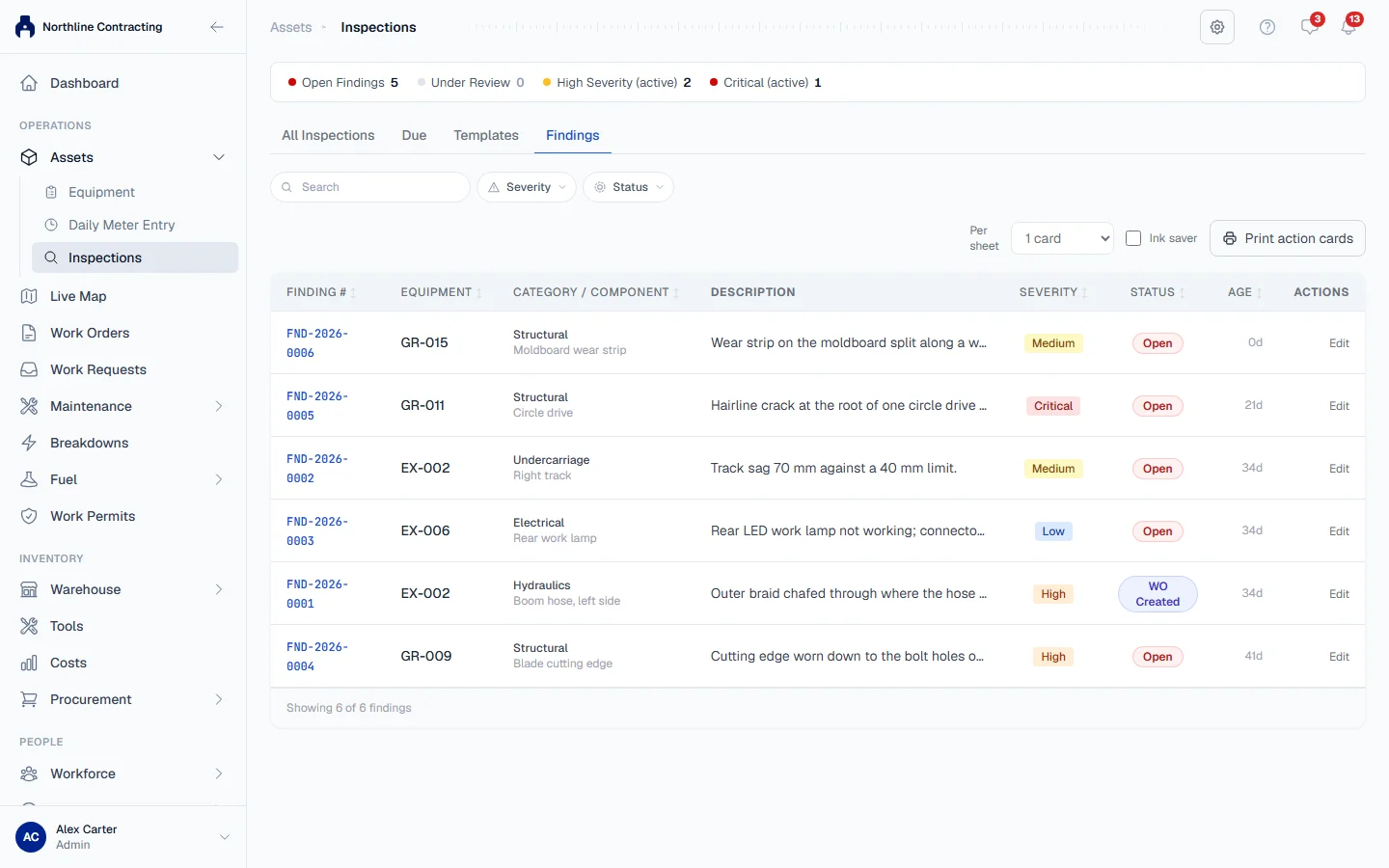The width and height of the screenshot is (1389, 868).
Task: Click the Northline Contracting logo icon
Action: click(x=25, y=27)
